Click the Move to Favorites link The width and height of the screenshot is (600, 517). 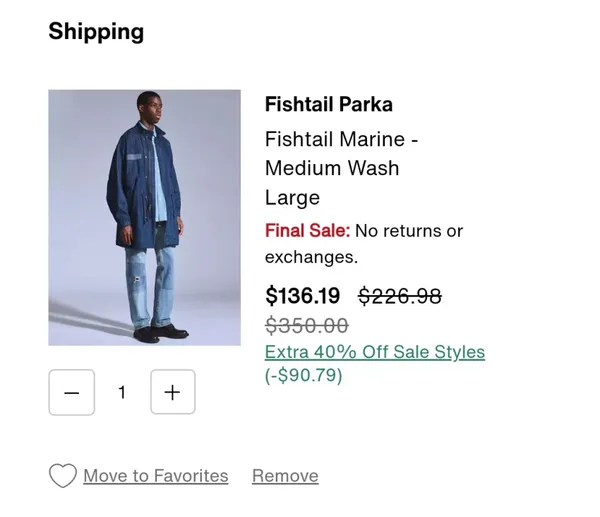tap(155, 476)
